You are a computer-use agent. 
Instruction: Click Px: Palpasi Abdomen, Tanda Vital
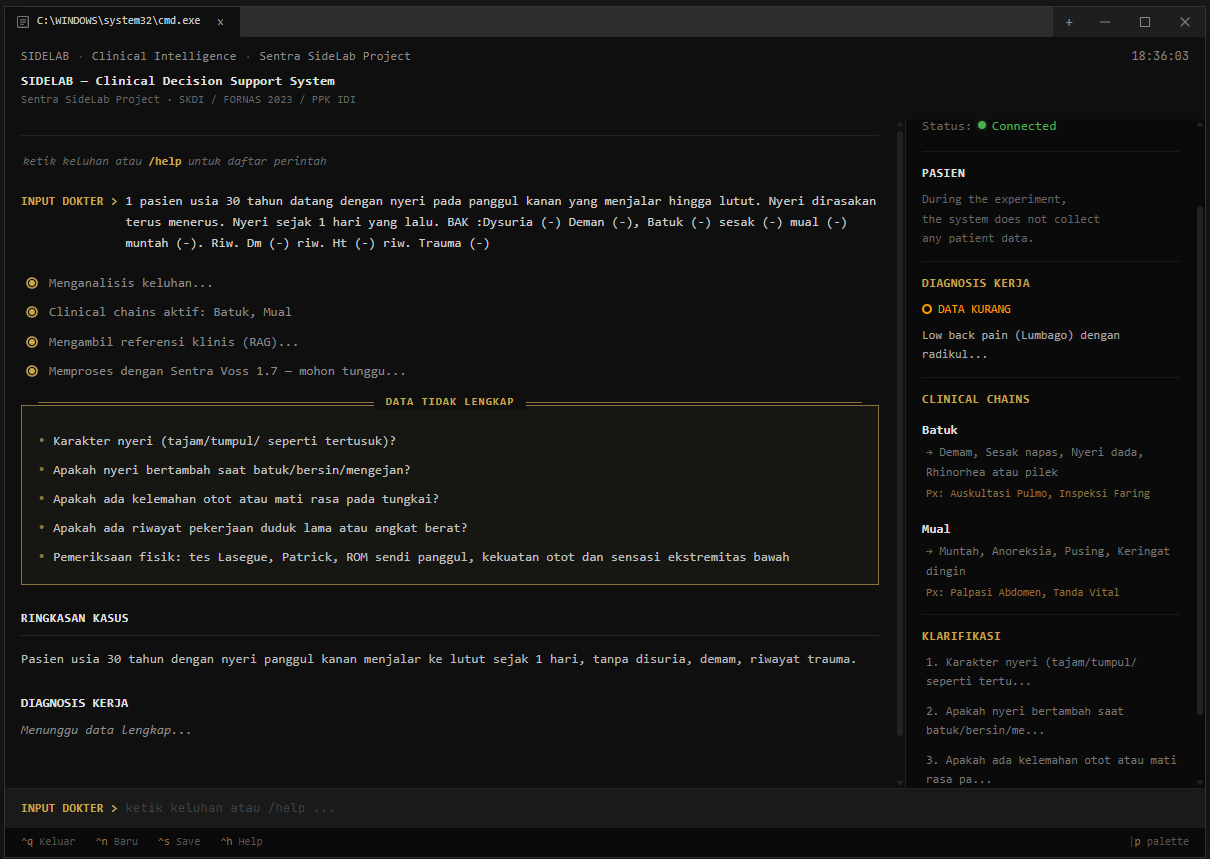1023,592
